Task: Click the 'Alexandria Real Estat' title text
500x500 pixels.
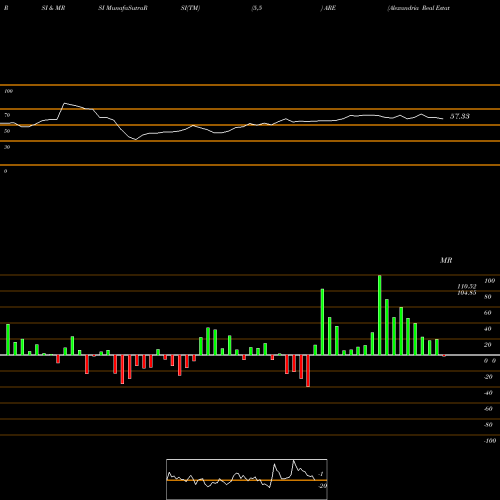Action: point(419,8)
